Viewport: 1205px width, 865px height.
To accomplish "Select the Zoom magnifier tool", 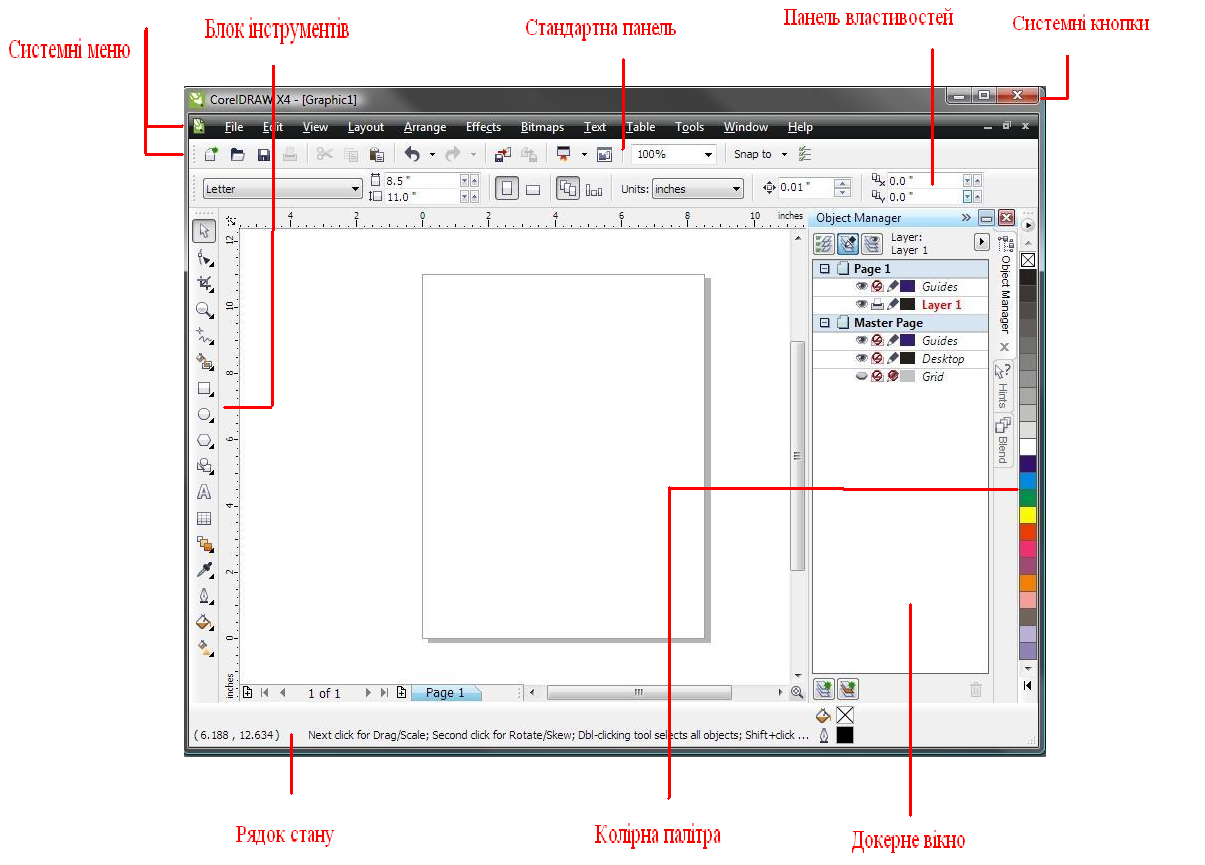I will click(204, 309).
